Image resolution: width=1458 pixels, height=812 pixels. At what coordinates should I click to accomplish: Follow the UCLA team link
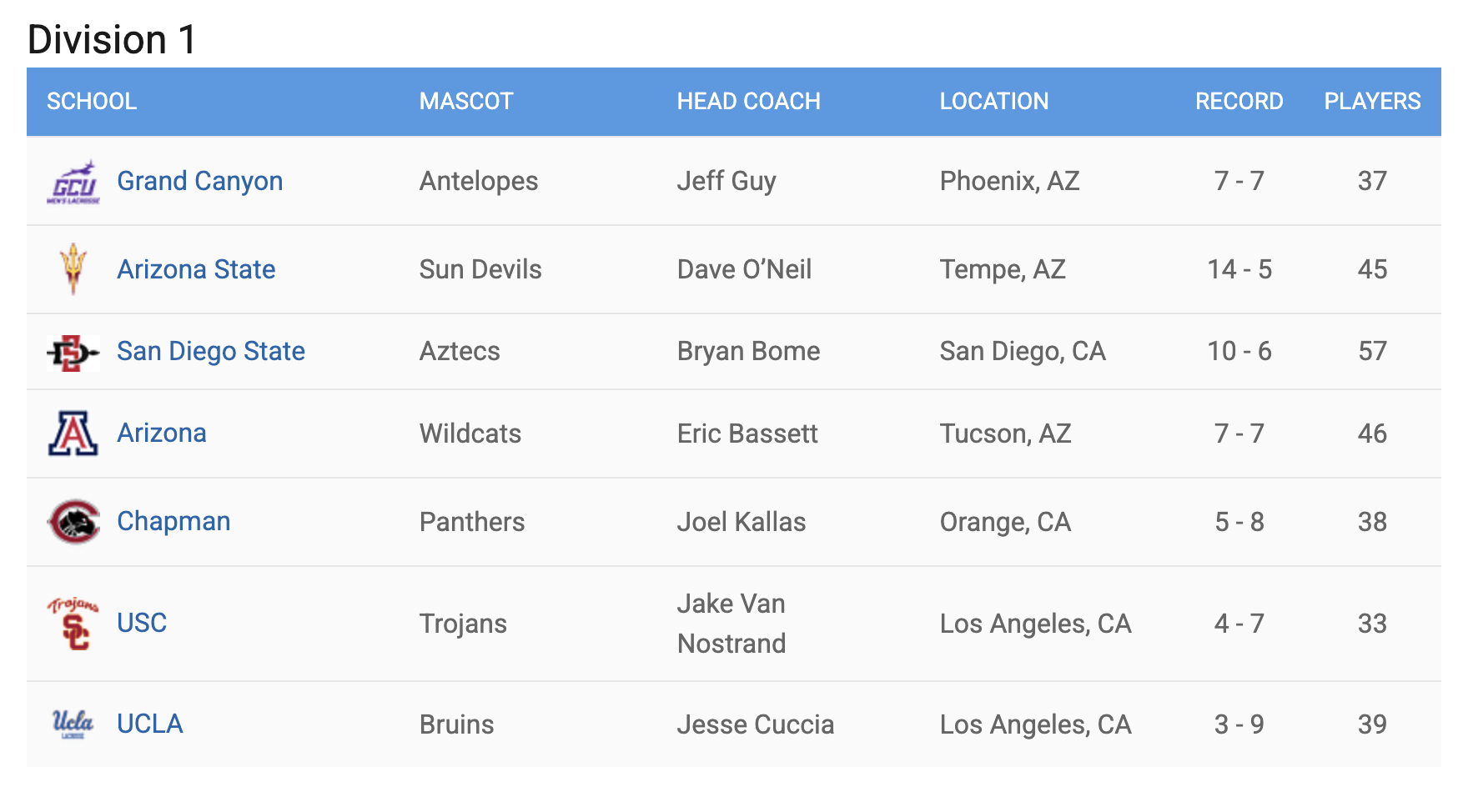coord(149,724)
